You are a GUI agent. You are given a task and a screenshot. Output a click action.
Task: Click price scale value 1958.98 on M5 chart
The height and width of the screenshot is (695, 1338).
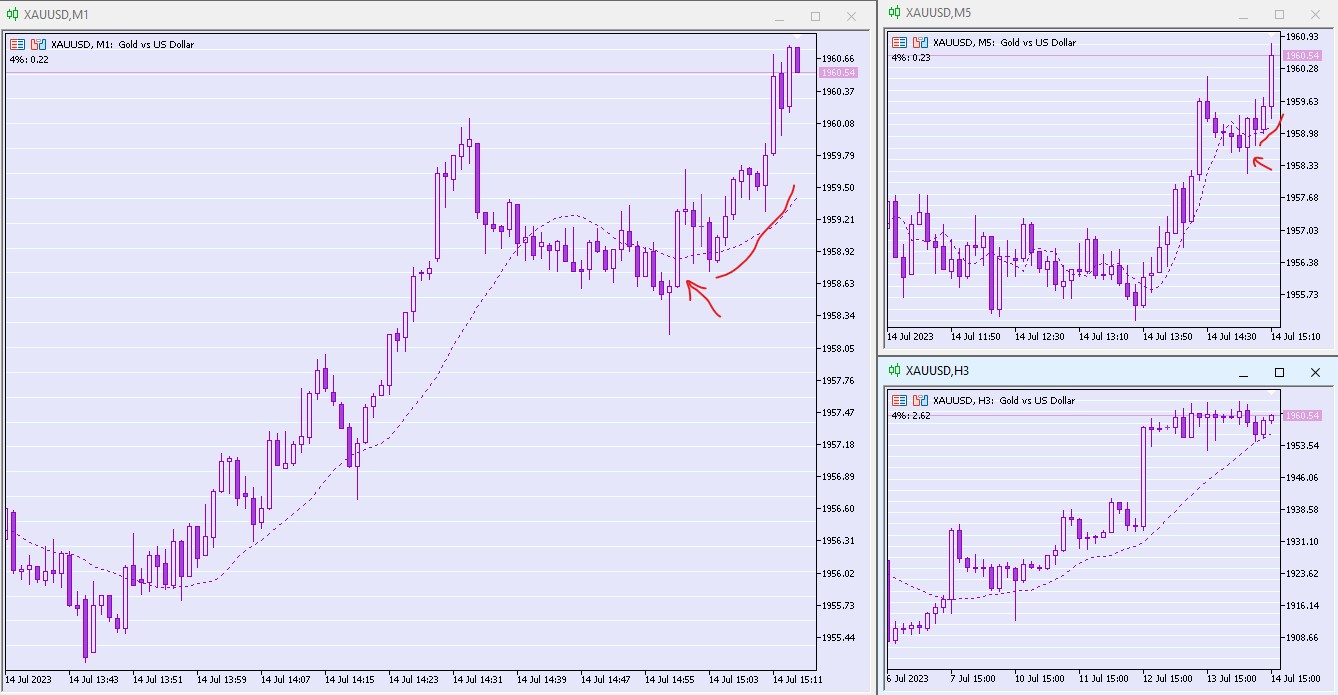(x=1302, y=134)
